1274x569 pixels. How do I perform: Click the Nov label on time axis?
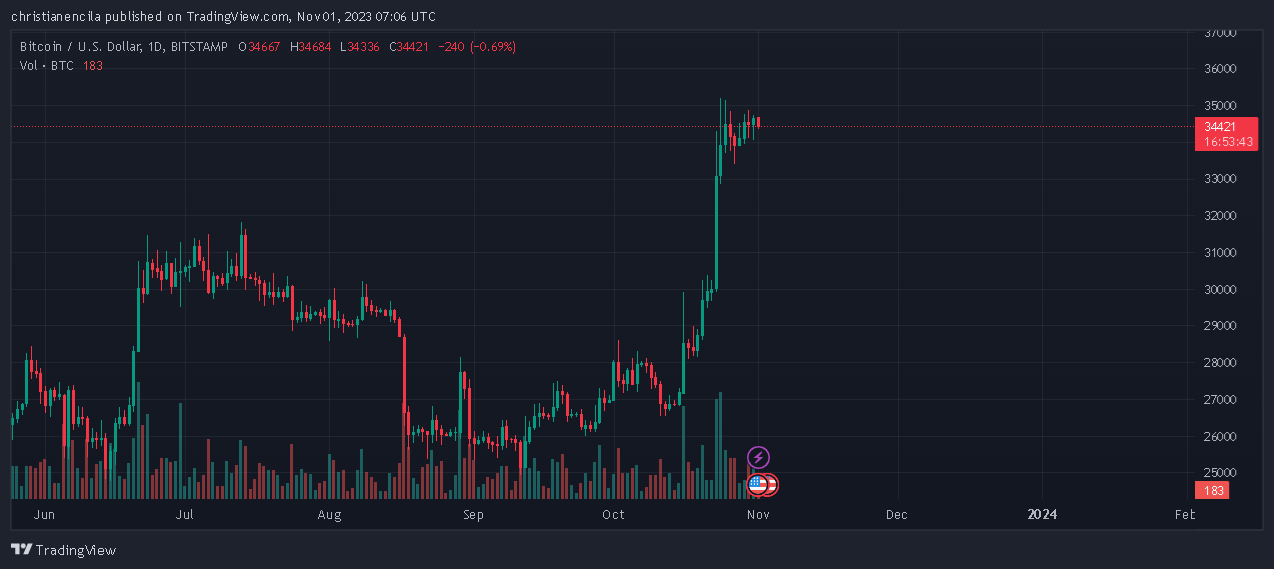[x=757, y=514]
